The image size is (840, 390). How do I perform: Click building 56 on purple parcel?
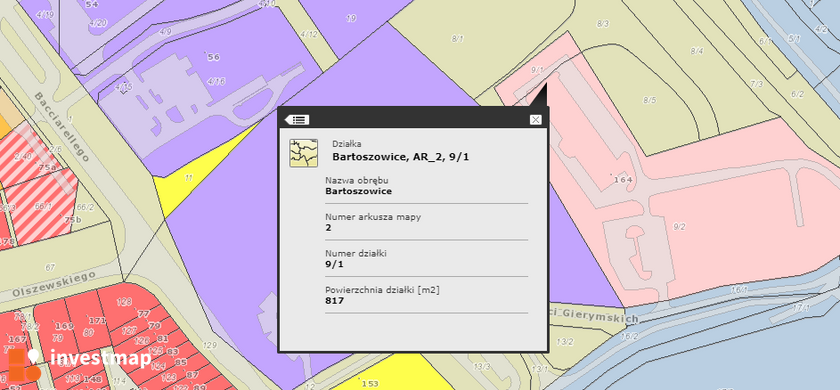point(213,57)
